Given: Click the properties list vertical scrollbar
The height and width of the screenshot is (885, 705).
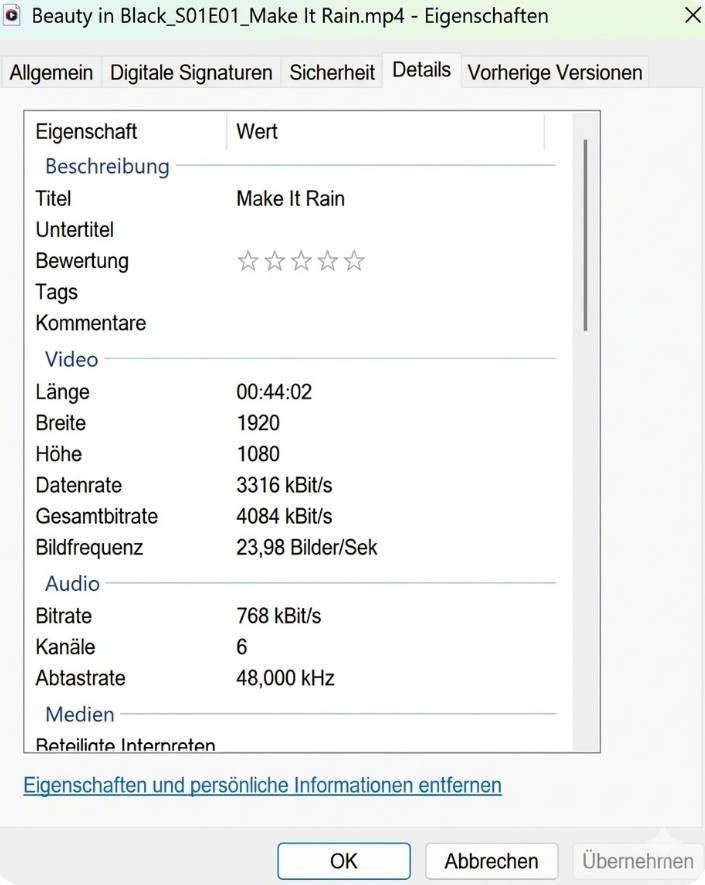Looking at the screenshot, I should [585, 235].
